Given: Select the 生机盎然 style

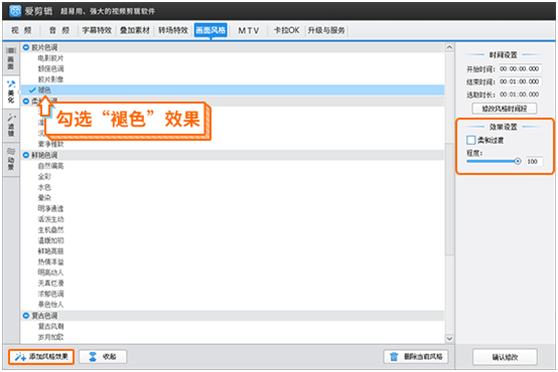Looking at the screenshot, I should point(51,230).
